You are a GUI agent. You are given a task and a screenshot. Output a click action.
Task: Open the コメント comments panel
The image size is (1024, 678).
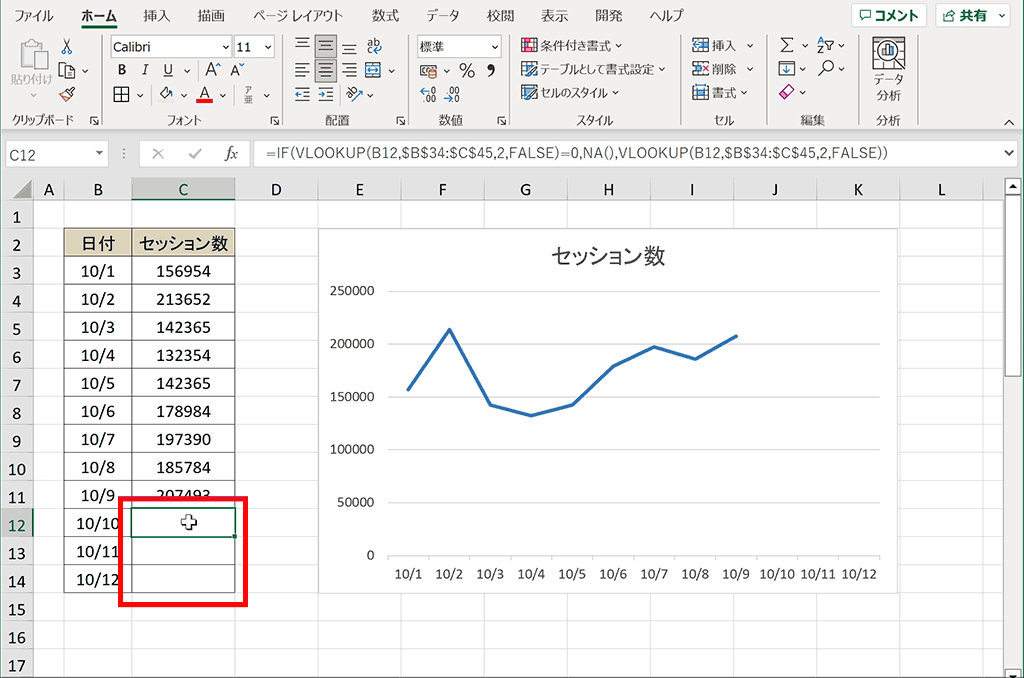coord(888,14)
